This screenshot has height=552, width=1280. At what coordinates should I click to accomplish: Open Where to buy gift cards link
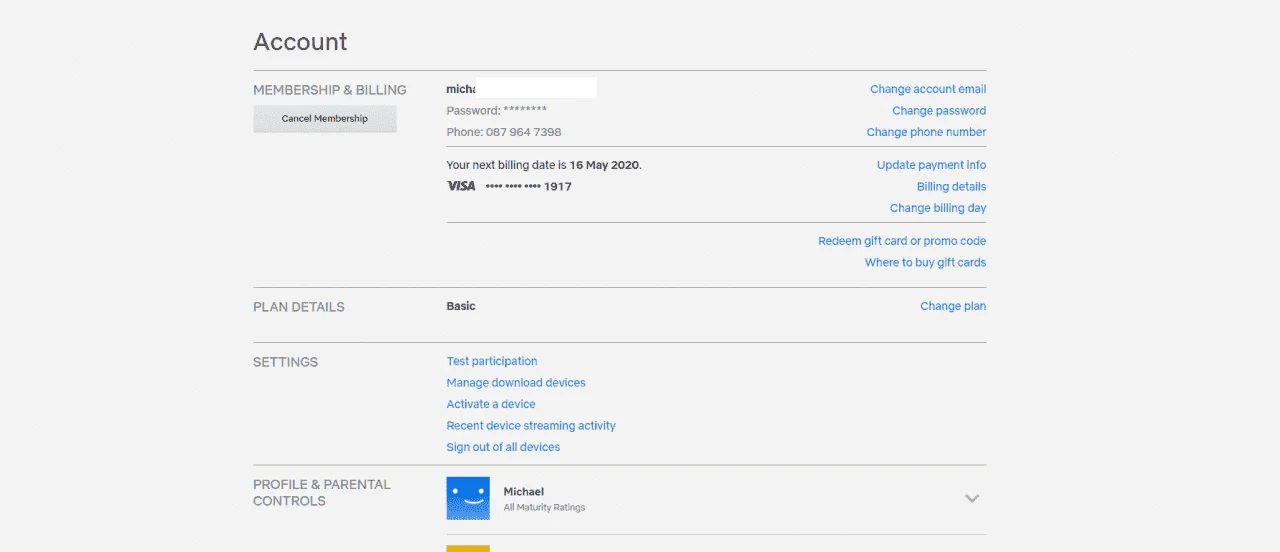pyautogui.click(x=925, y=263)
